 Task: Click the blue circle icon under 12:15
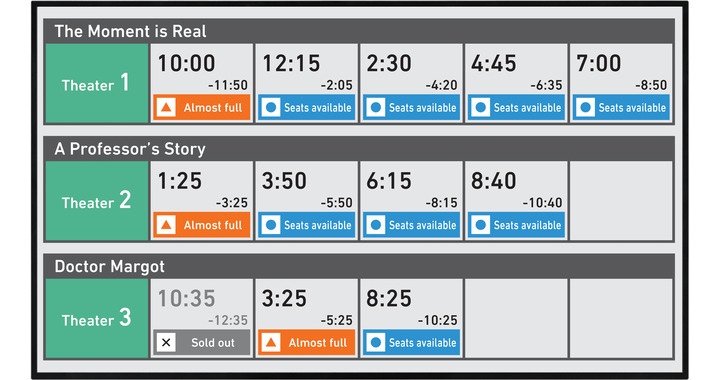[271, 108]
